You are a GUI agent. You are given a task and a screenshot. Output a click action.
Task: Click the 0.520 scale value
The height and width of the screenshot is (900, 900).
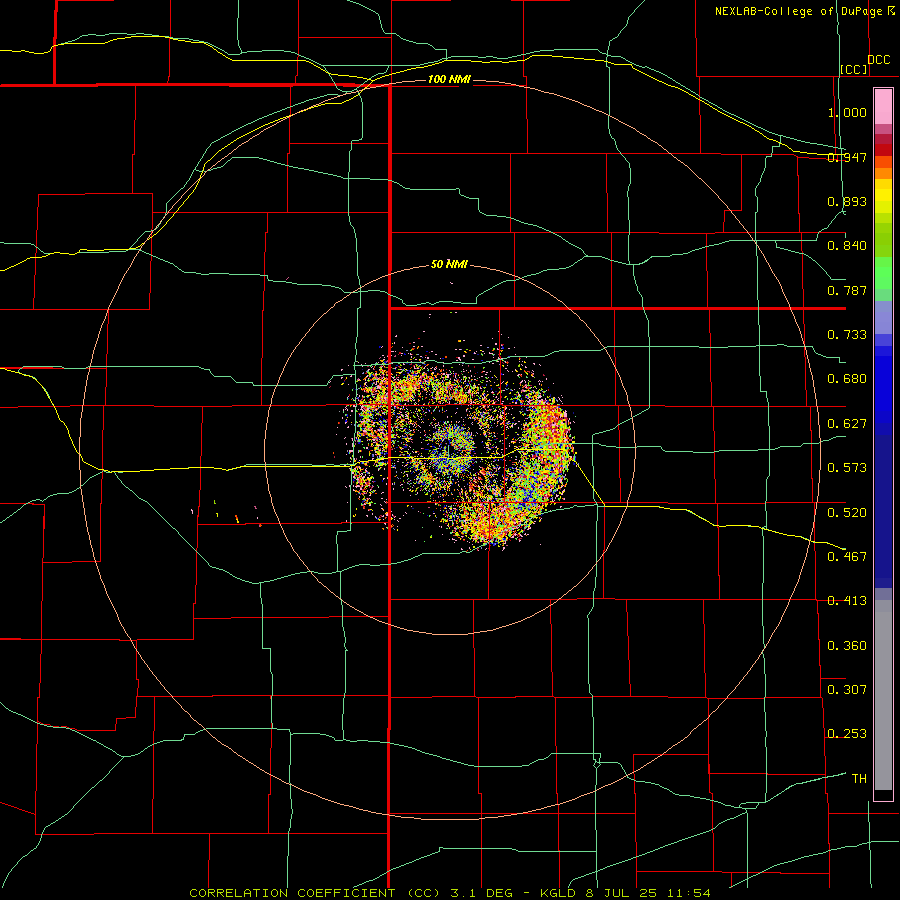click(847, 513)
